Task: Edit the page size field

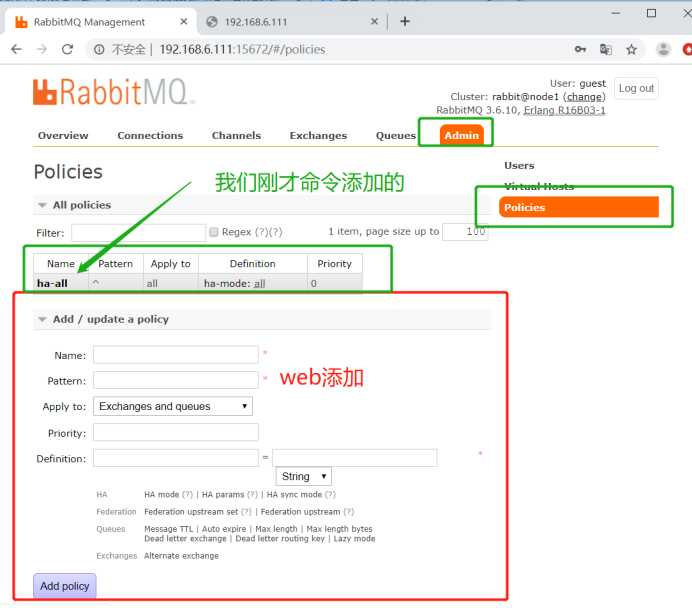Action: pos(465,232)
